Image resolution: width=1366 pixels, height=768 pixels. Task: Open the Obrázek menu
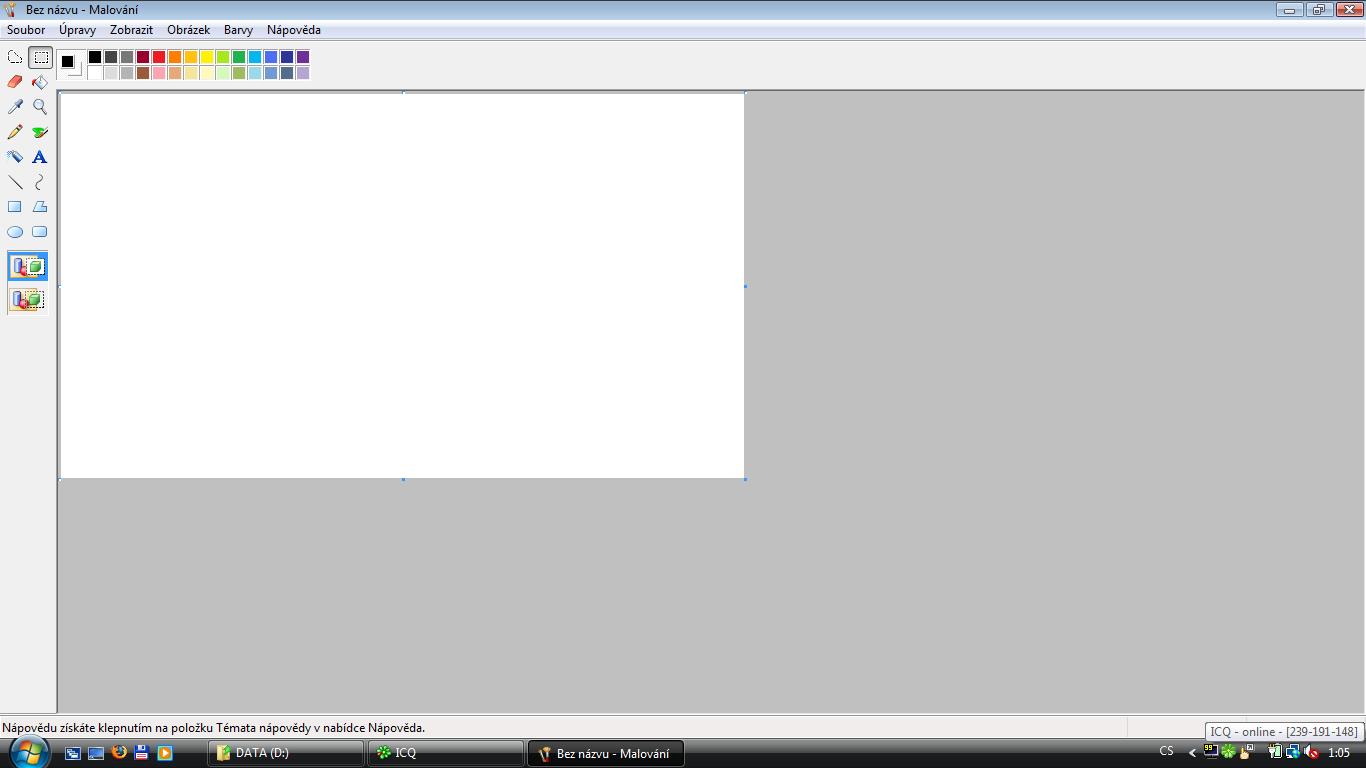(188, 30)
